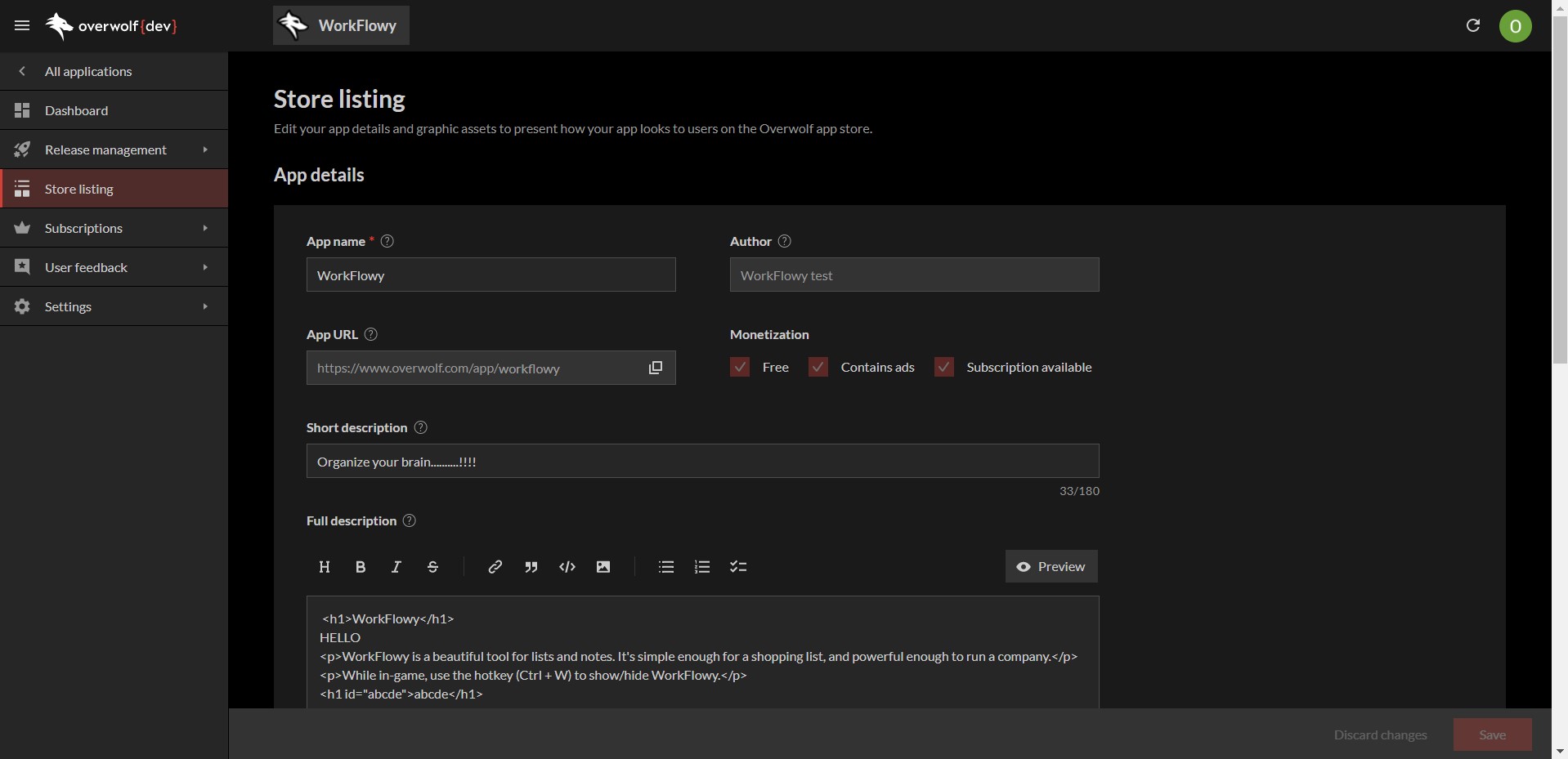Uncheck Subscription available checkbox

coord(944,367)
